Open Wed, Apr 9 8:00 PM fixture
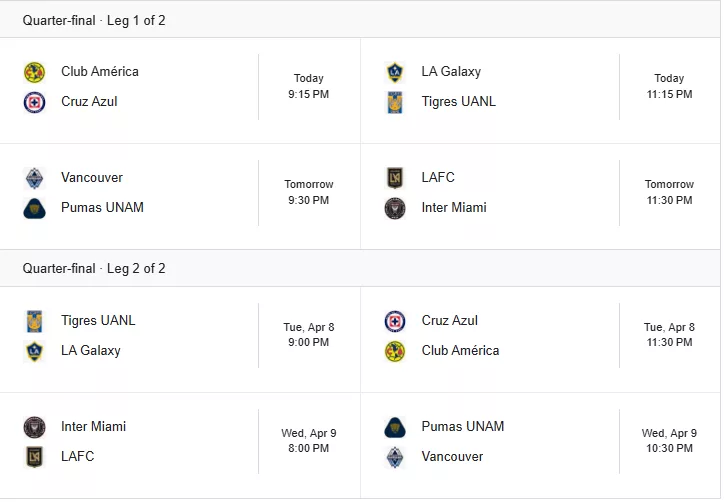Viewport: 725px width, 502px height. click(x=180, y=446)
